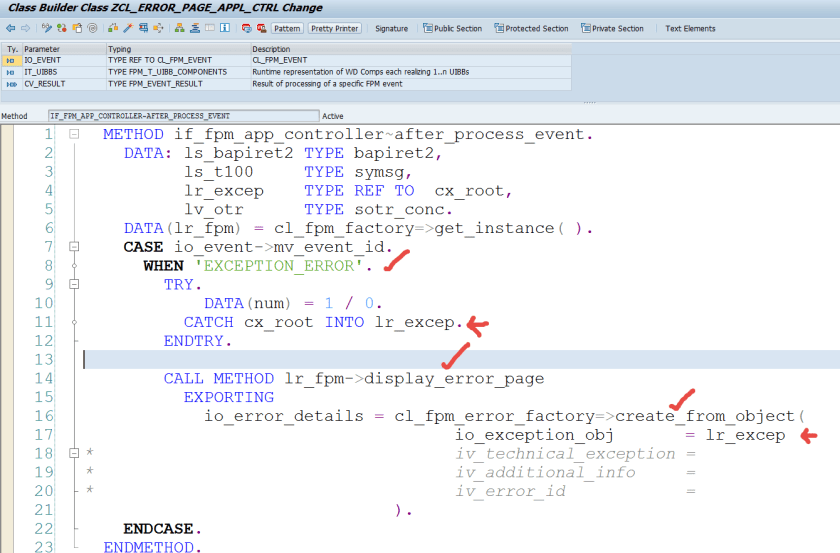Toggle Display/Change mode pencil icon
Image resolution: width=840 pixels, height=553 pixels.
[45, 28]
